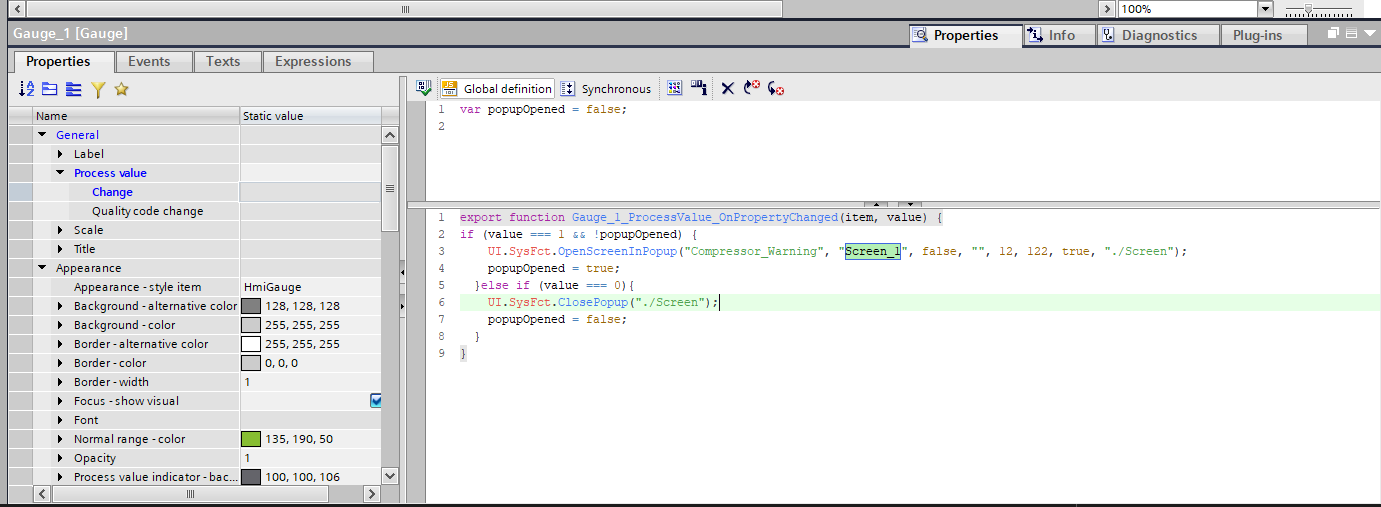Image resolution: width=1381 pixels, height=507 pixels.
Task: Toggle the Global definition button
Action: [497, 88]
